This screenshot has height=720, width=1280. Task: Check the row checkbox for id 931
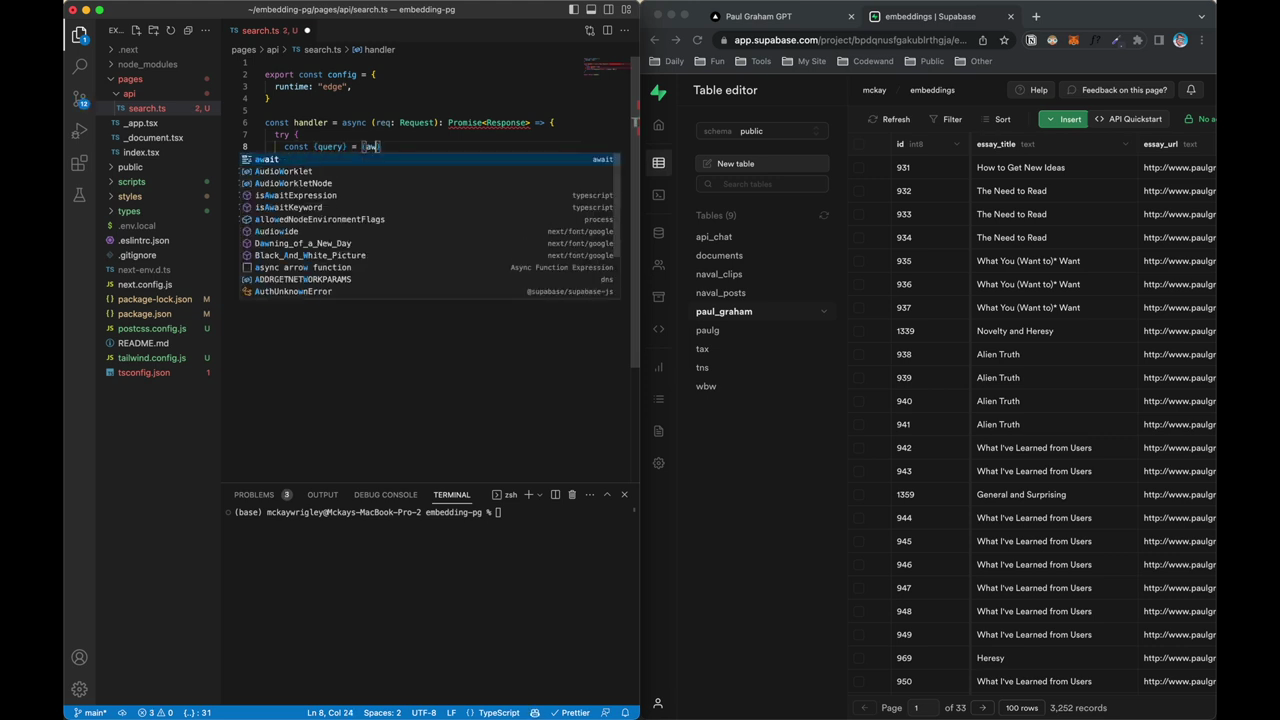[859, 168]
